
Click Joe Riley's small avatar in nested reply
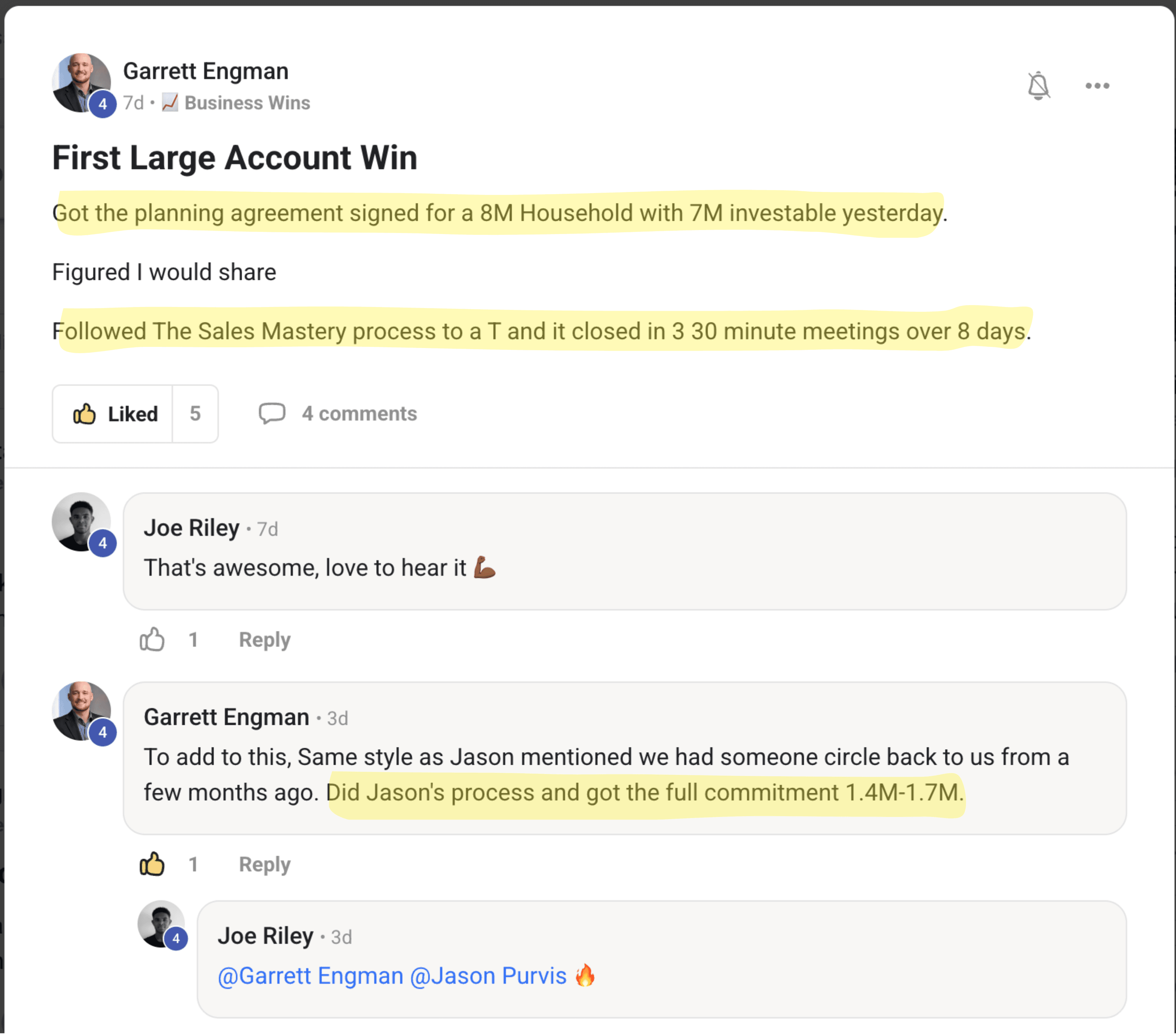(x=161, y=923)
